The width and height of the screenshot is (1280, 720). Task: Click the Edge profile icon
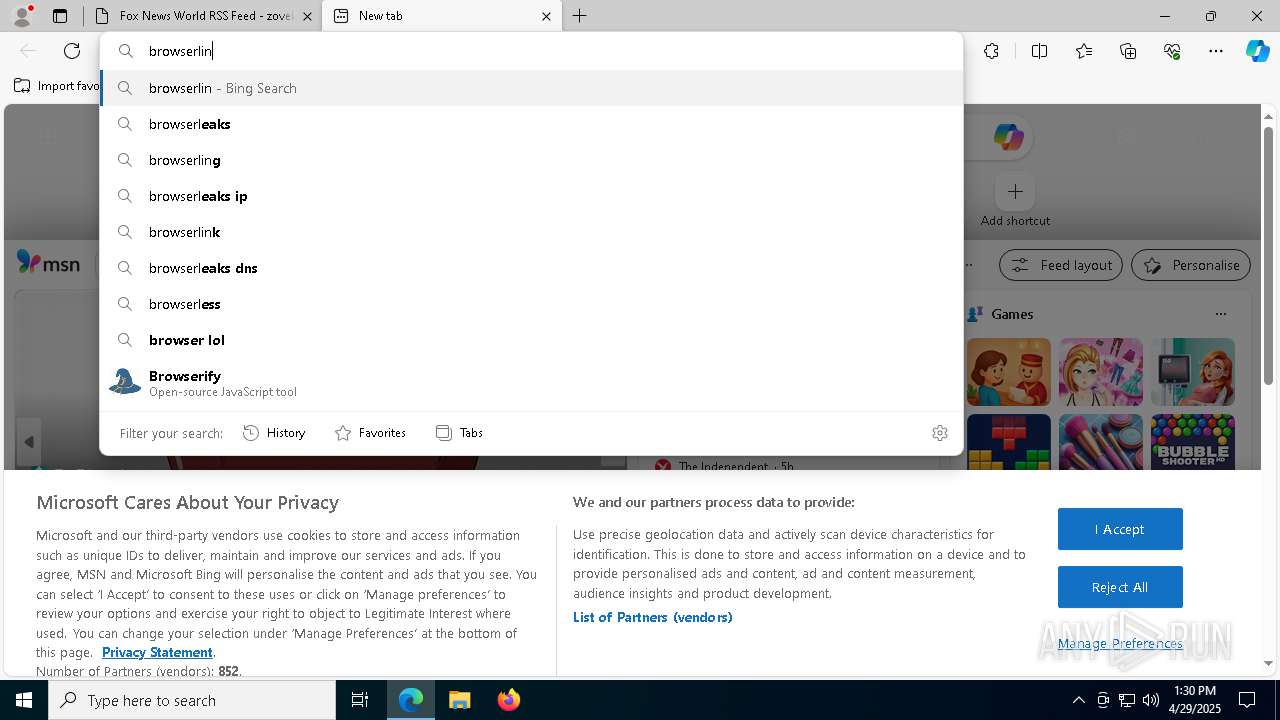click(22, 16)
